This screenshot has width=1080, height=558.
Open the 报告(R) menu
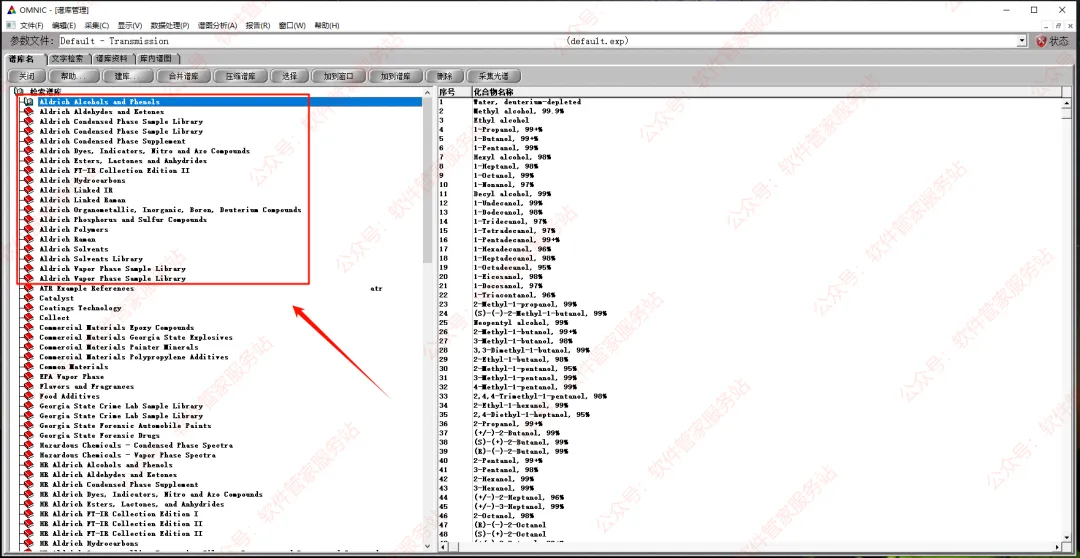click(258, 25)
